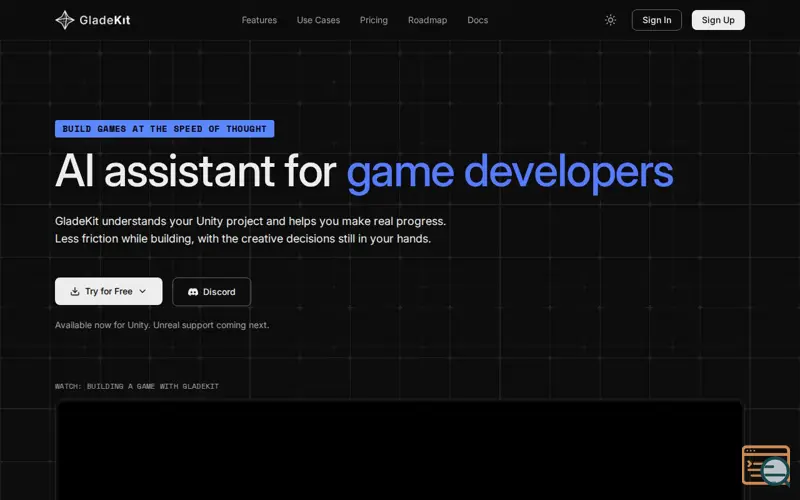Viewport: 800px width, 500px height.
Task: Open the terminal assistant widget icon
Action: pos(766,465)
